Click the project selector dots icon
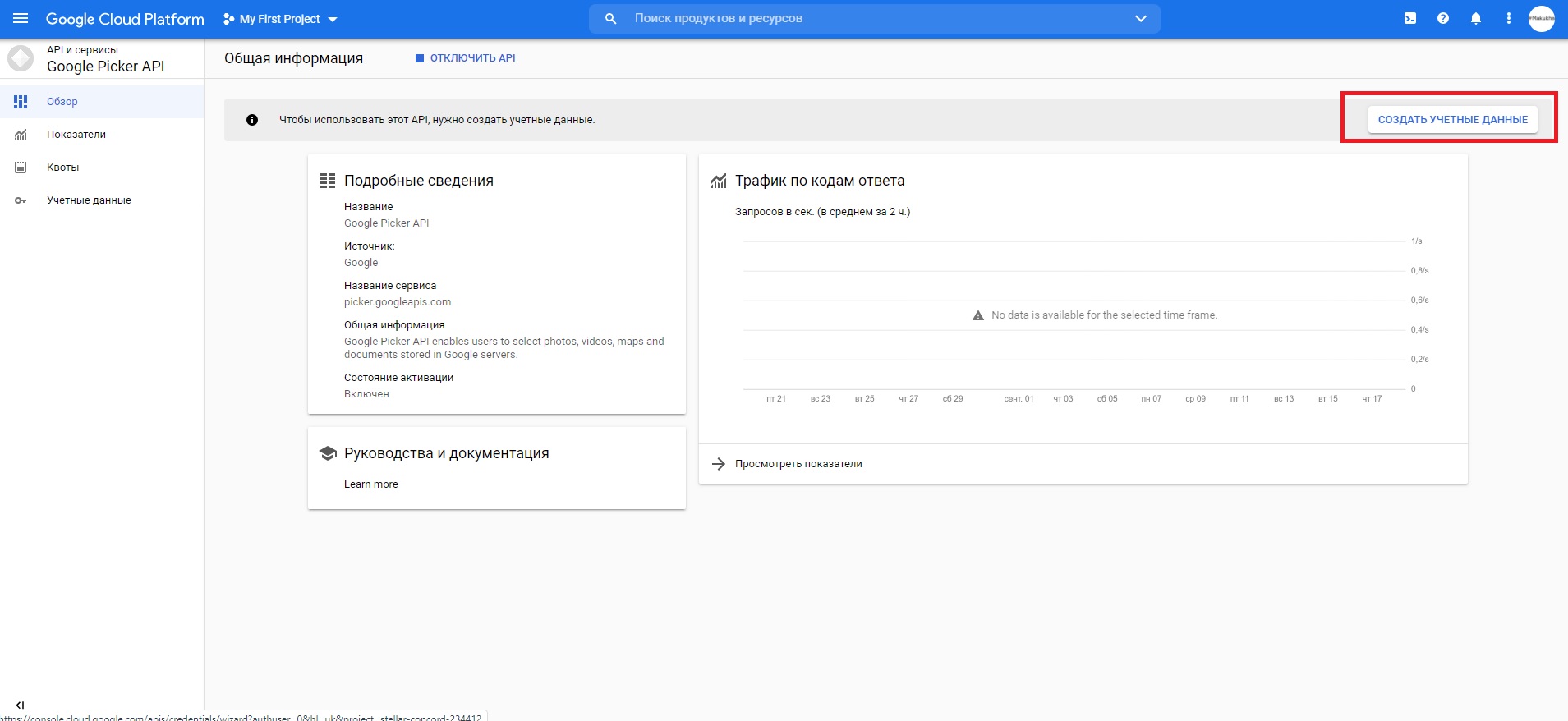 [228, 19]
